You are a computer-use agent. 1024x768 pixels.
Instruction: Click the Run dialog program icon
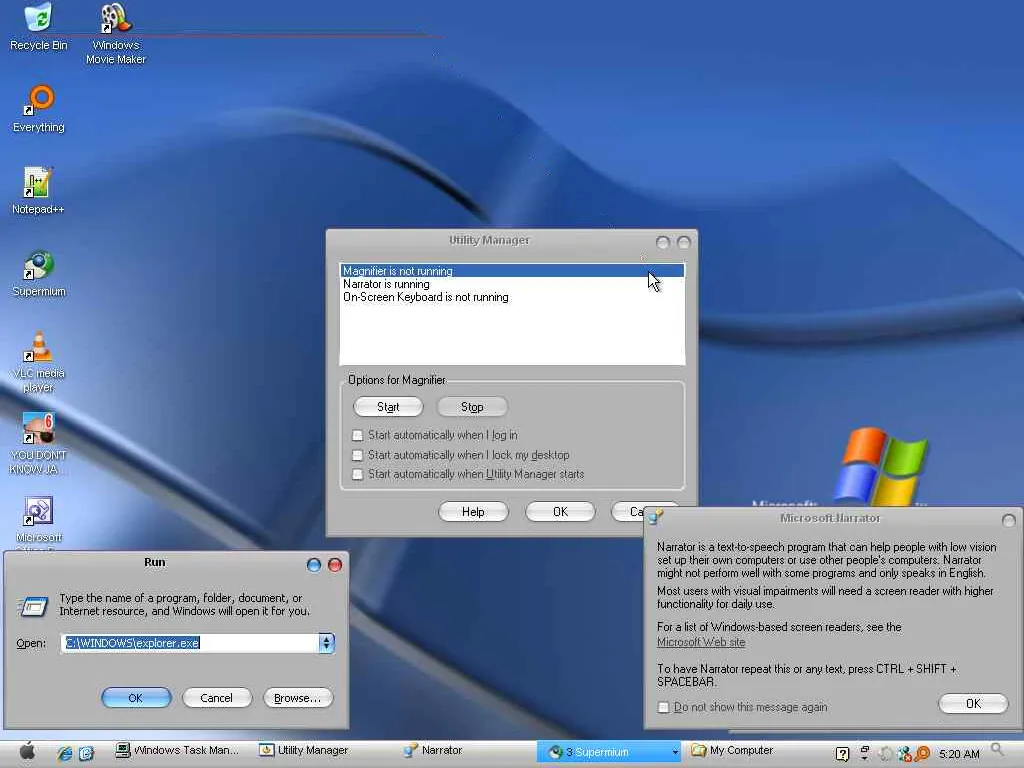33,607
